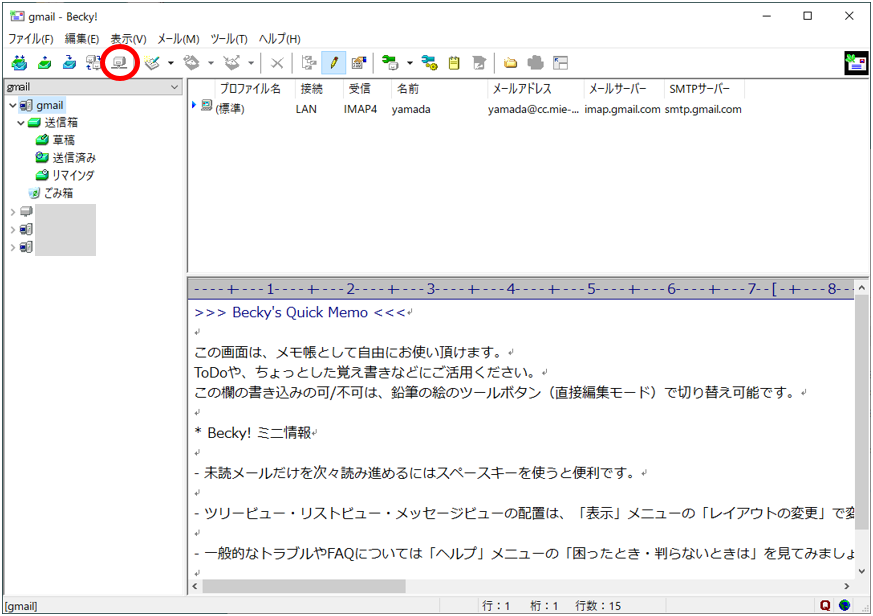
Task: Click the layout change window icon
Action: point(561,63)
